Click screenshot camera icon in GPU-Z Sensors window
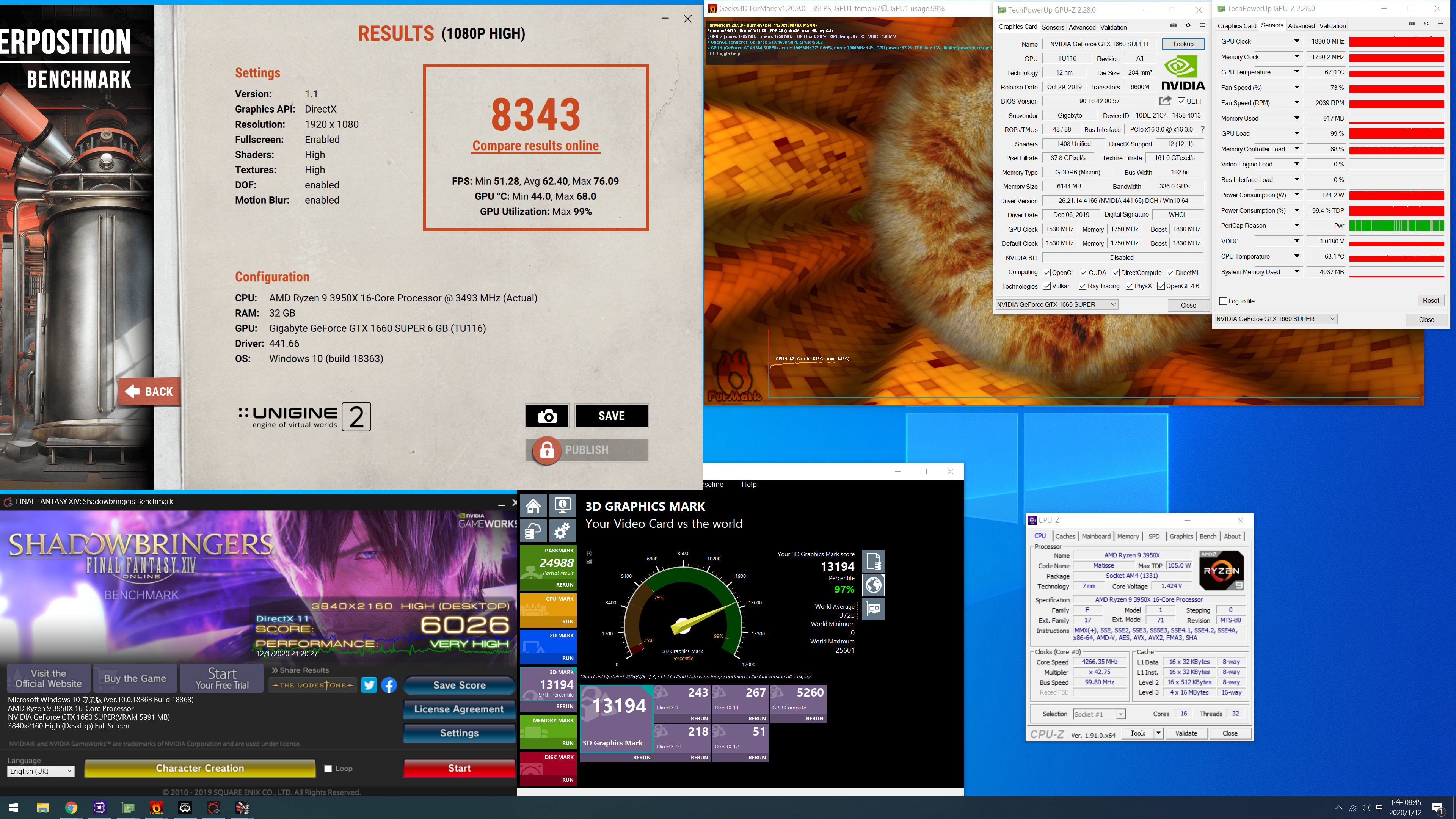 pos(1411,24)
